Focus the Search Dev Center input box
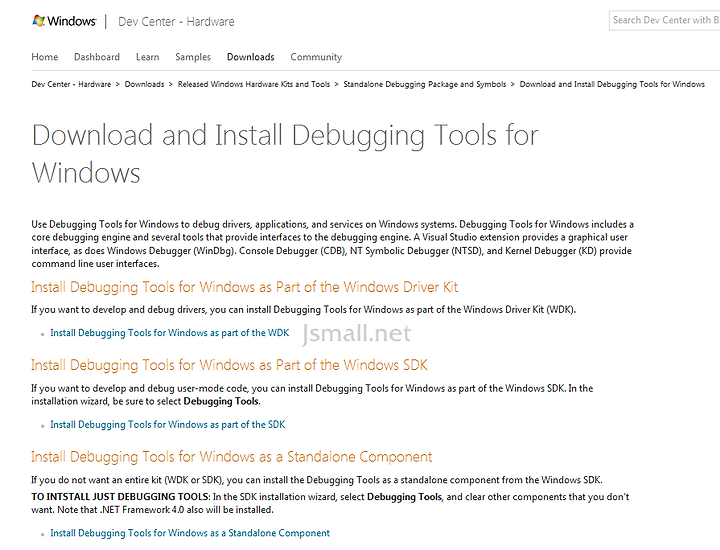Screen dimensions: 720x550 point(664,20)
